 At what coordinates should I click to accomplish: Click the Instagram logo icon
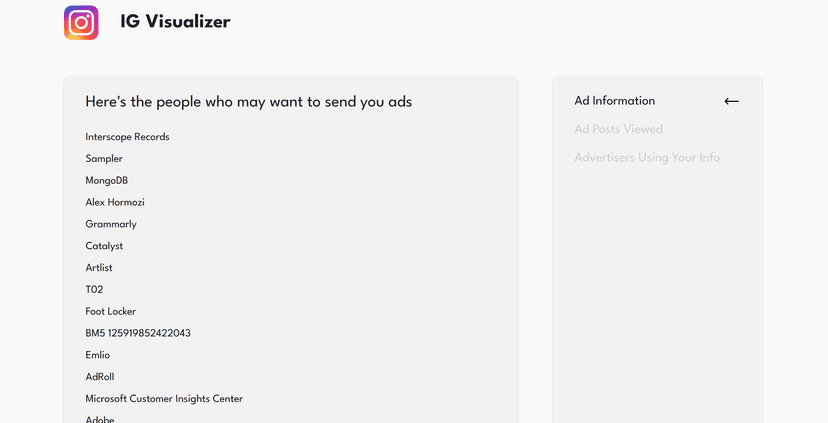click(81, 23)
